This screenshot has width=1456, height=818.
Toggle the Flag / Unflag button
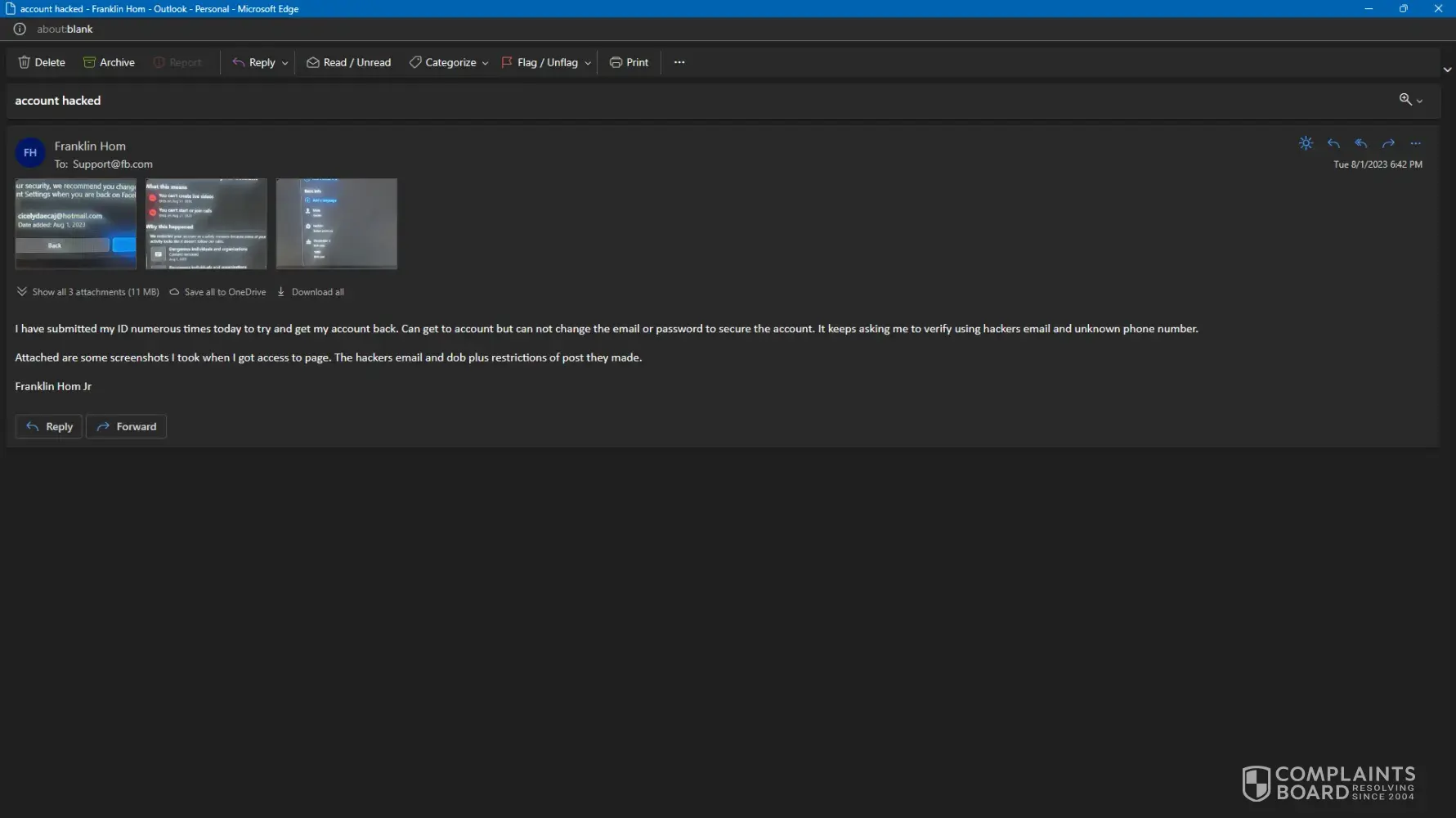(540, 62)
